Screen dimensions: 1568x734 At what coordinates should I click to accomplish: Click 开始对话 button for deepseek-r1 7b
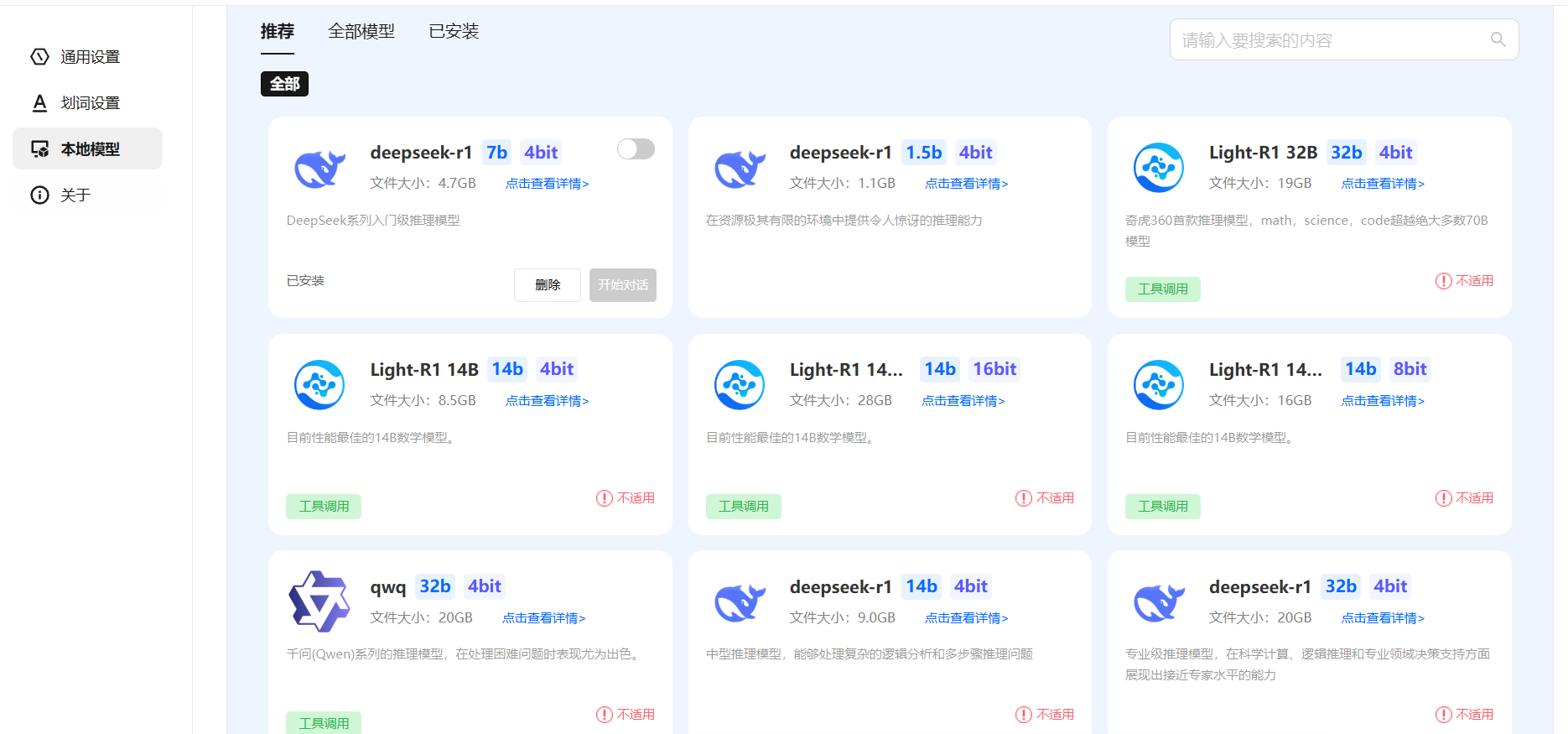tap(623, 285)
